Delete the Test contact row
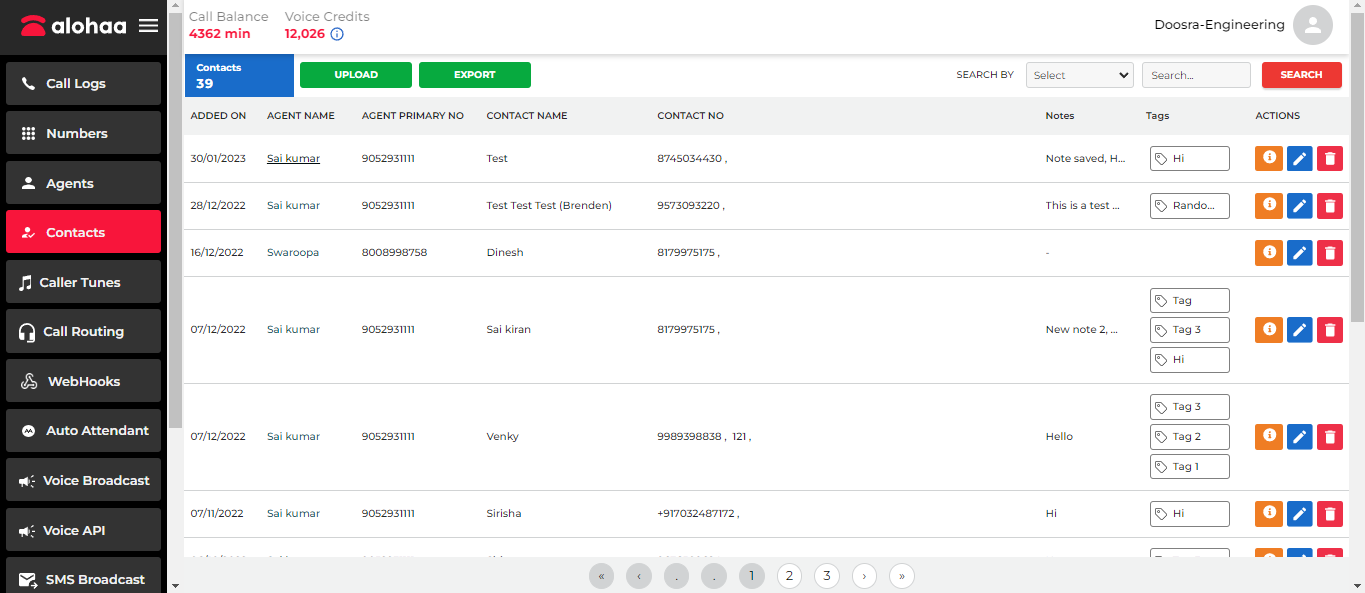The height and width of the screenshot is (593, 1365). coord(1330,158)
